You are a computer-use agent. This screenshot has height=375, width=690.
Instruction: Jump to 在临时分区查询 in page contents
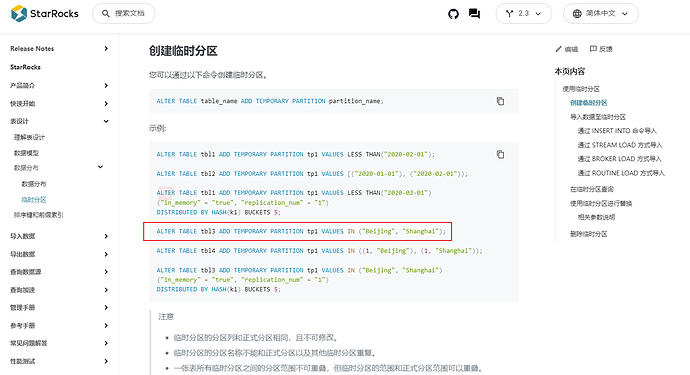(592, 189)
